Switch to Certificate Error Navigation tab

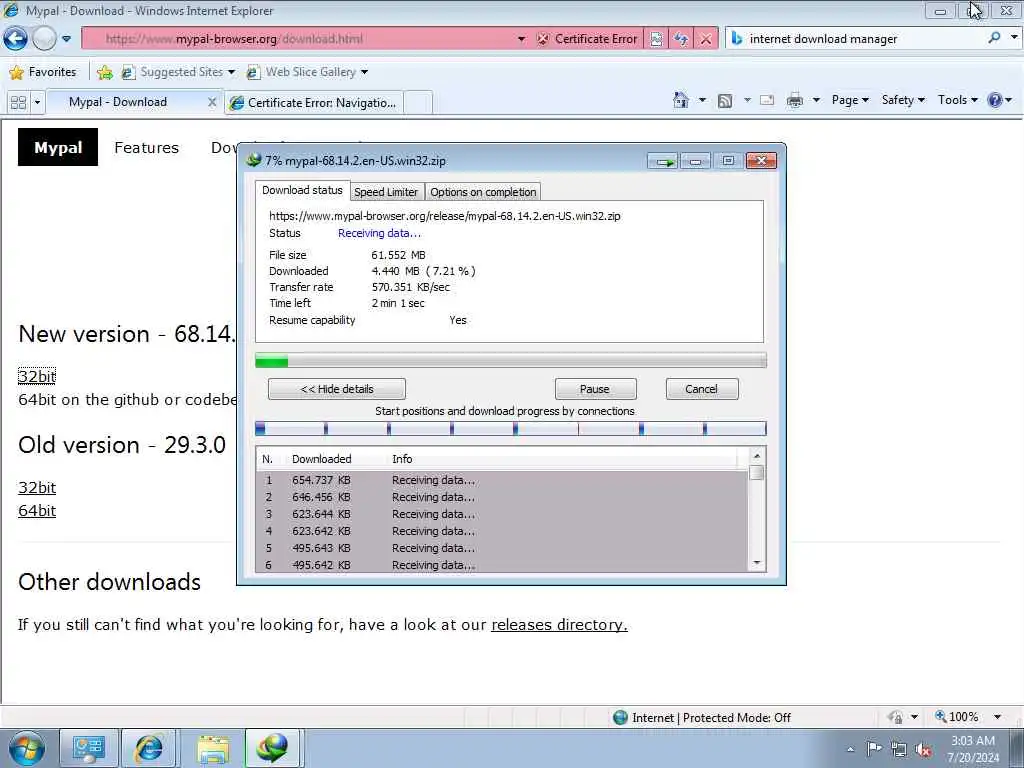click(x=313, y=103)
